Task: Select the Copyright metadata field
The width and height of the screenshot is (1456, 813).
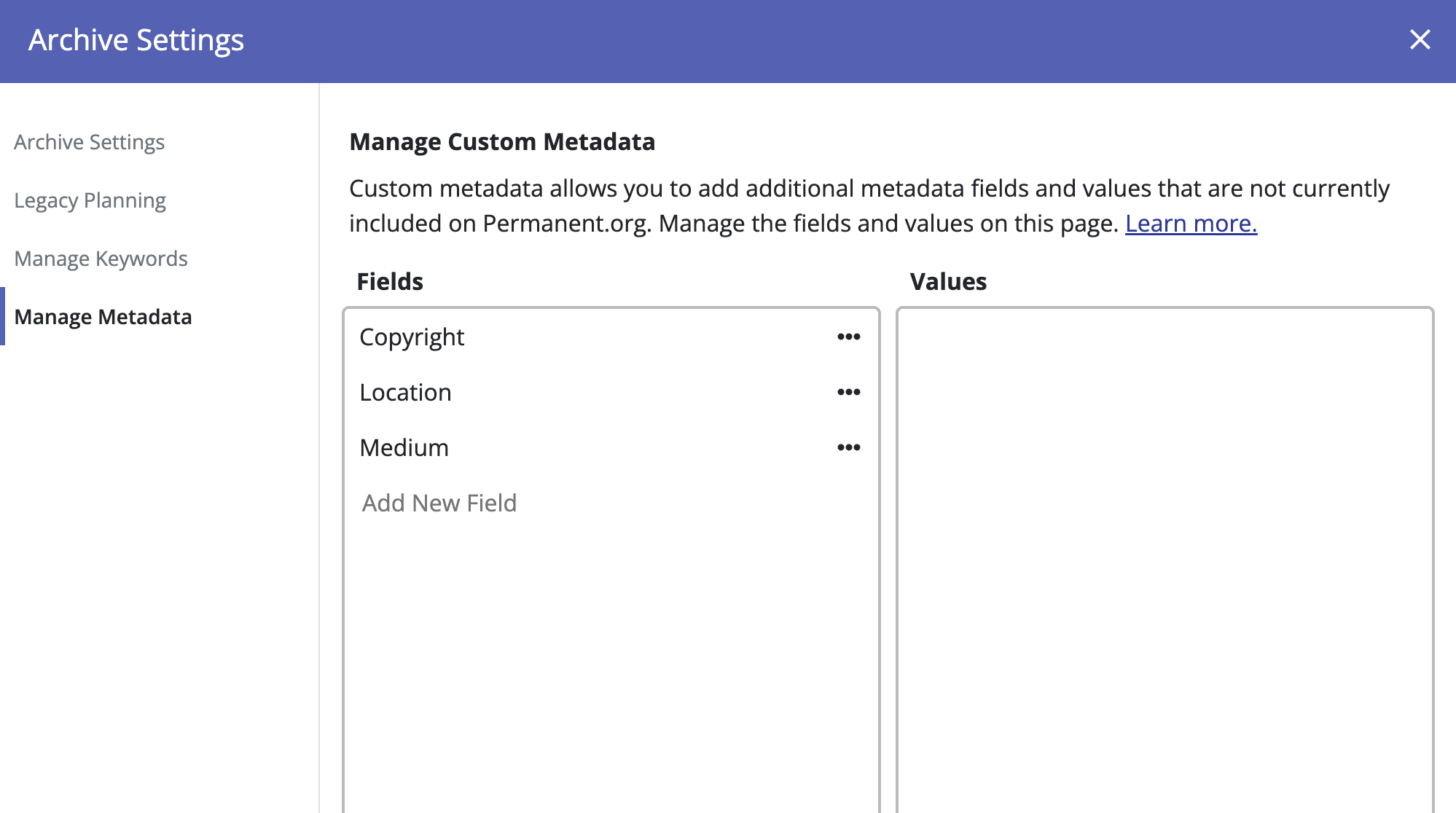Action: (x=412, y=337)
